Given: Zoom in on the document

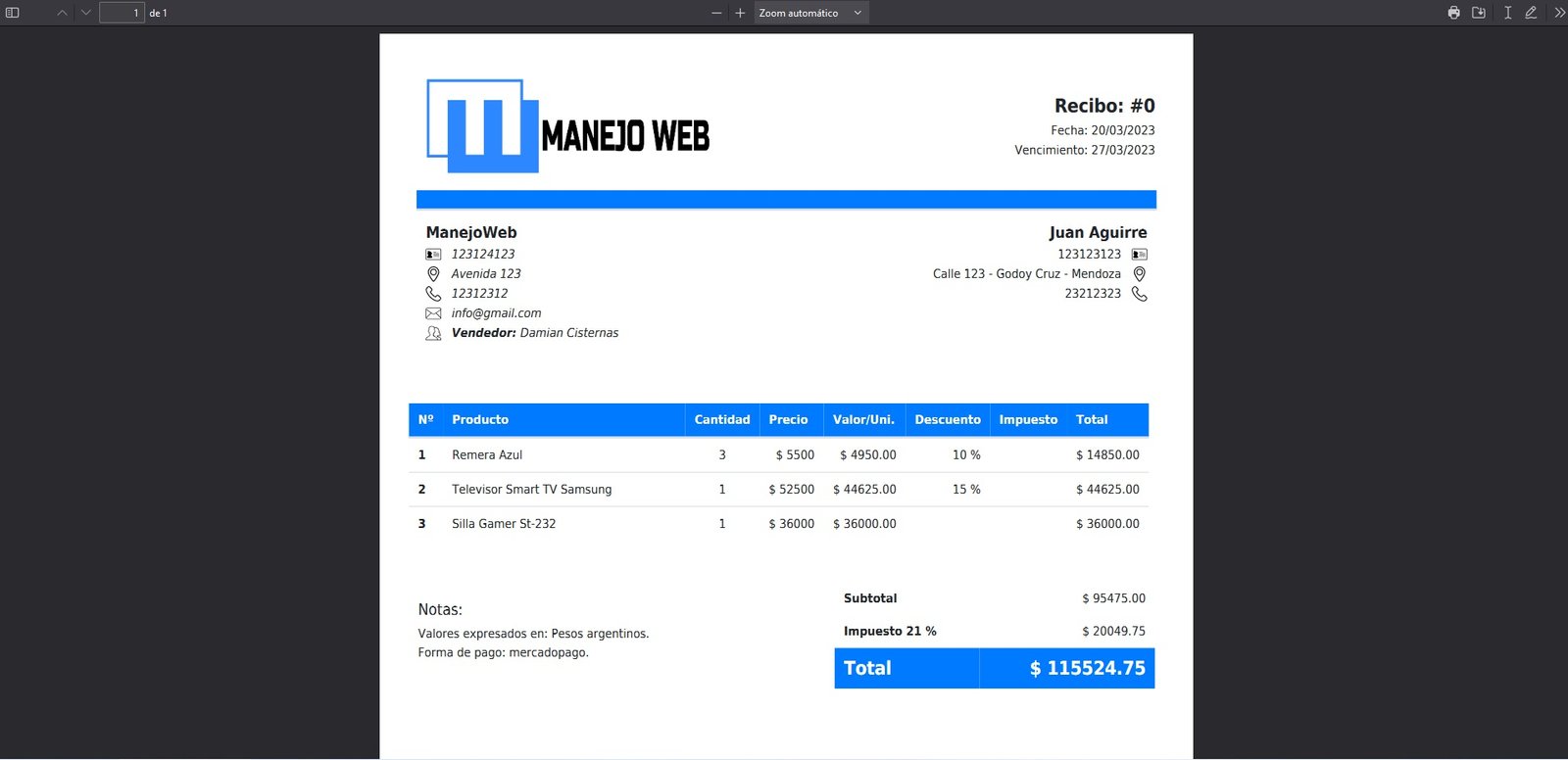Looking at the screenshot, I should (x=740, y=13).
